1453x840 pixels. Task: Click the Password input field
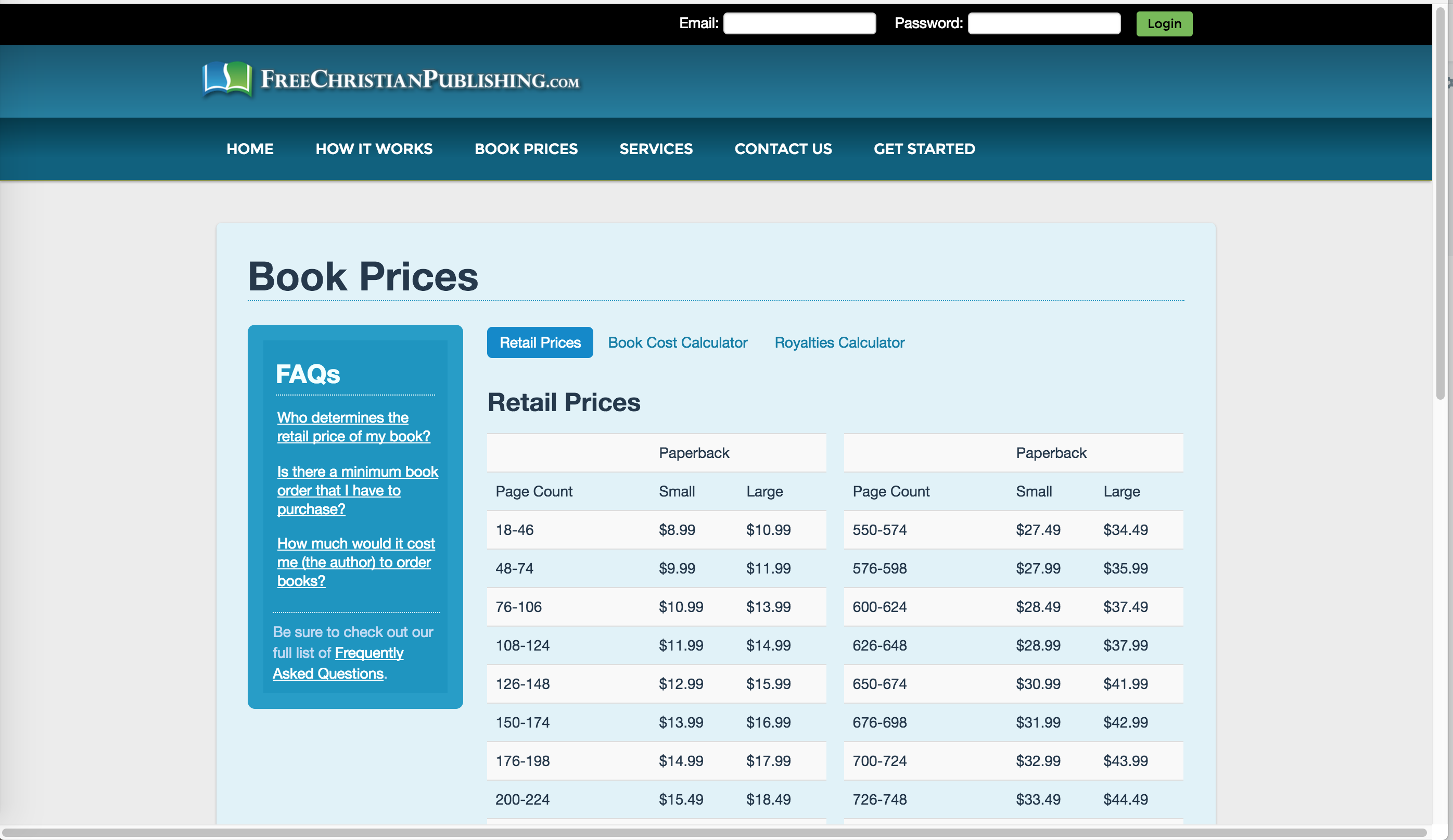1043,23
